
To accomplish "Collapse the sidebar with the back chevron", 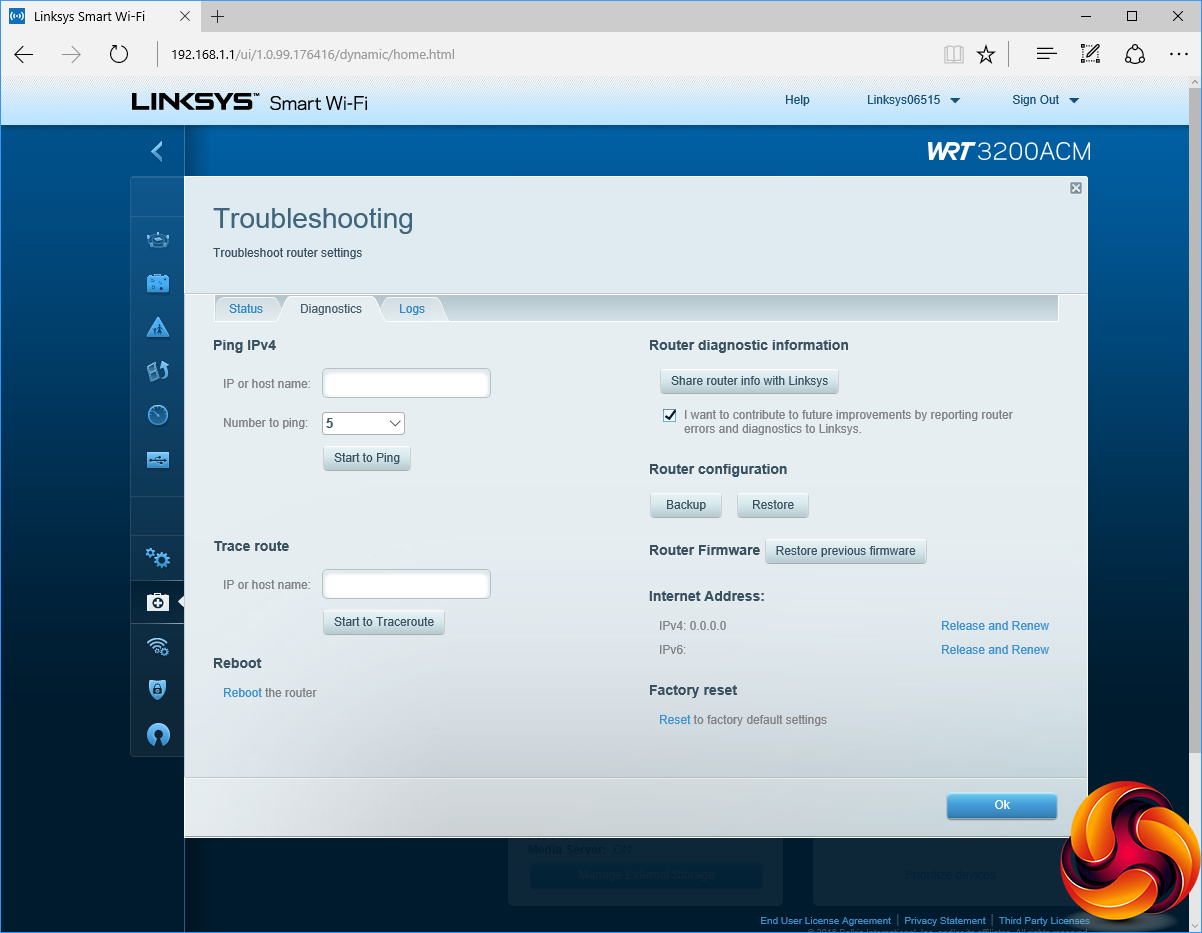I will (156, 151).
